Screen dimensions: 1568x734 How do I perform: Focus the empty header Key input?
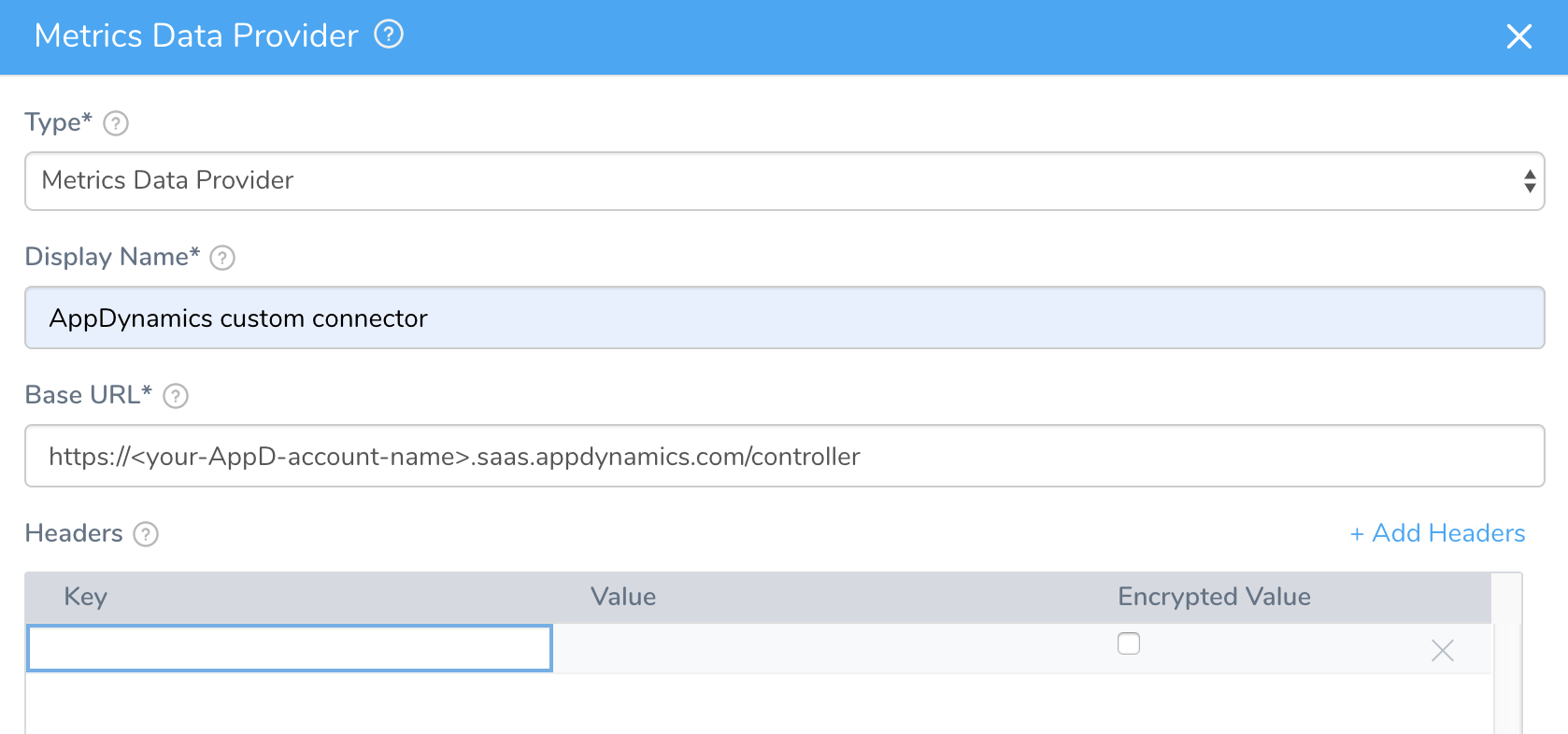290,648
